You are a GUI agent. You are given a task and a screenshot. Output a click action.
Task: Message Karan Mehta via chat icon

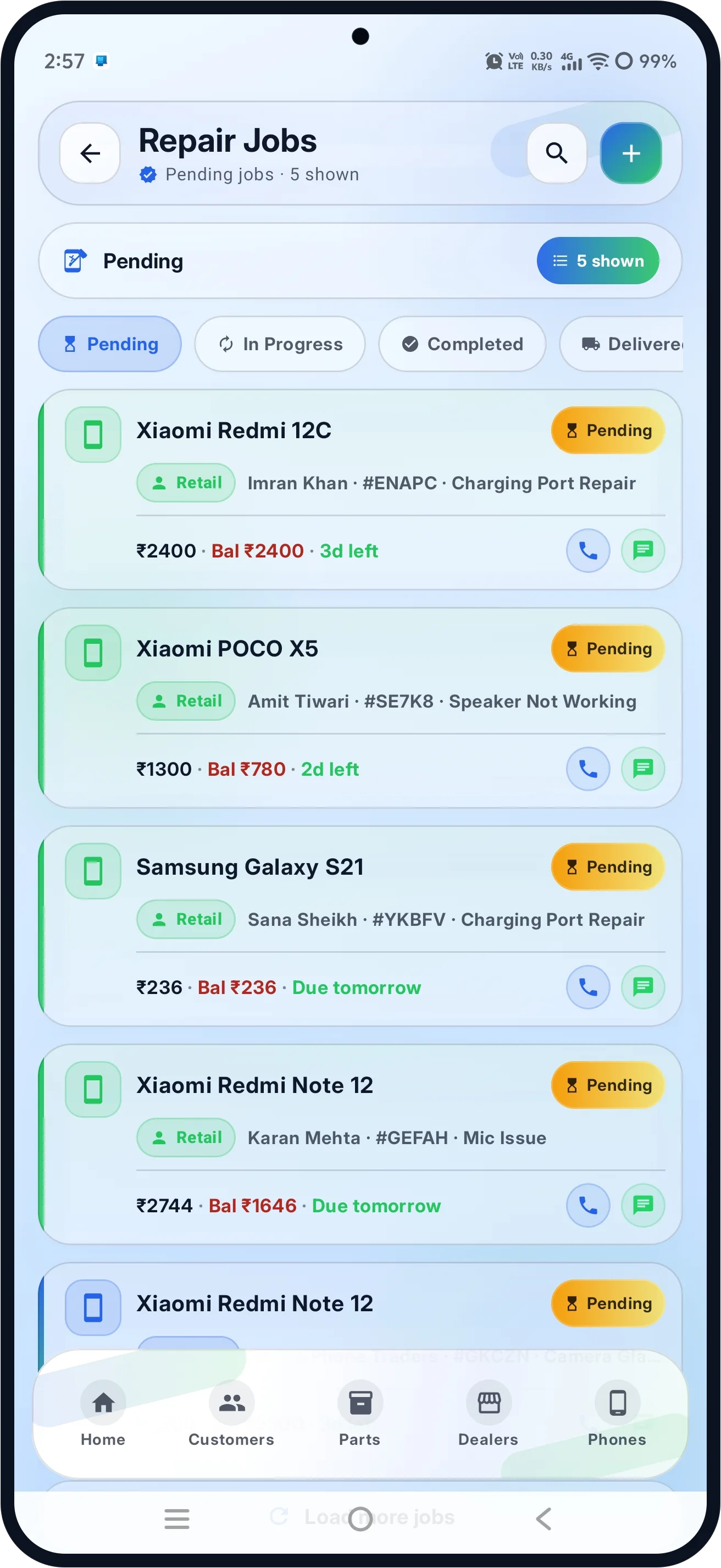coord(643,1205)
